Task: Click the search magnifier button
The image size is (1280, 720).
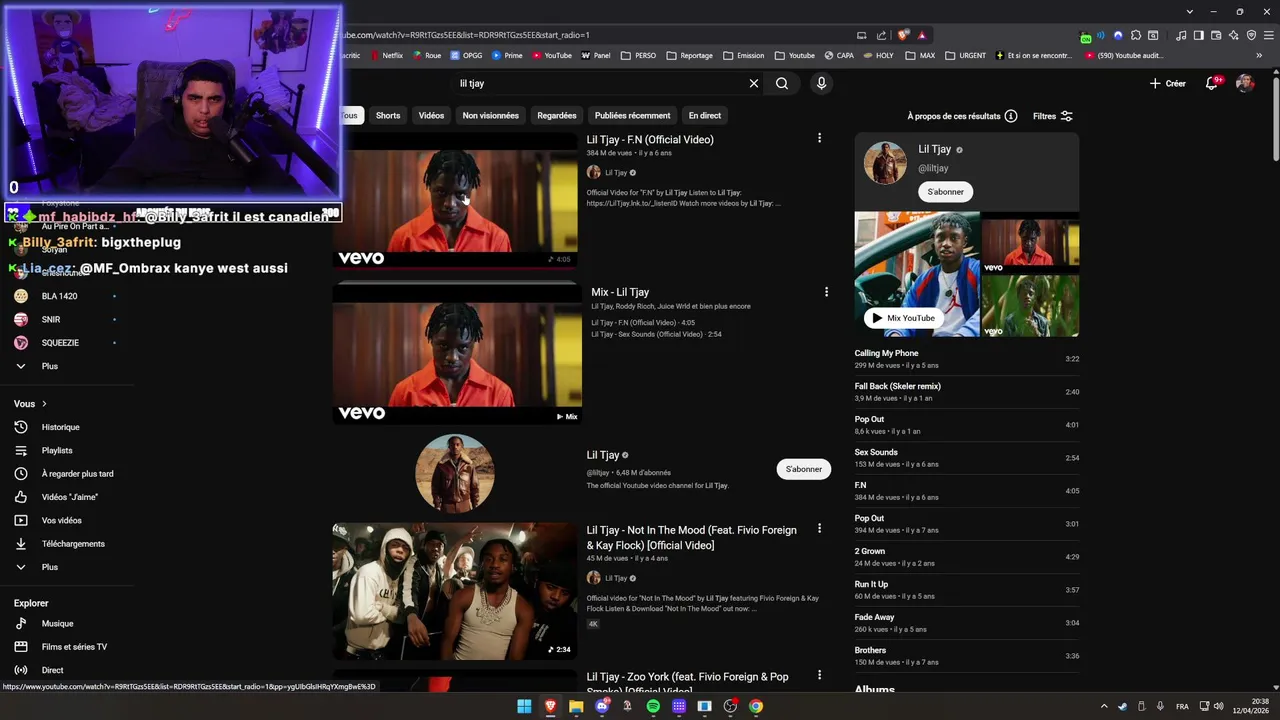Action: [782, 83]
